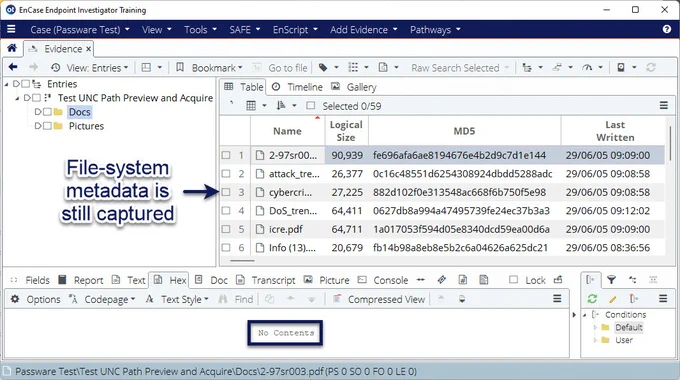Click the forward arrow in the toolbar
This screenshot has height=380, width=680.
(x=33, y=67)
